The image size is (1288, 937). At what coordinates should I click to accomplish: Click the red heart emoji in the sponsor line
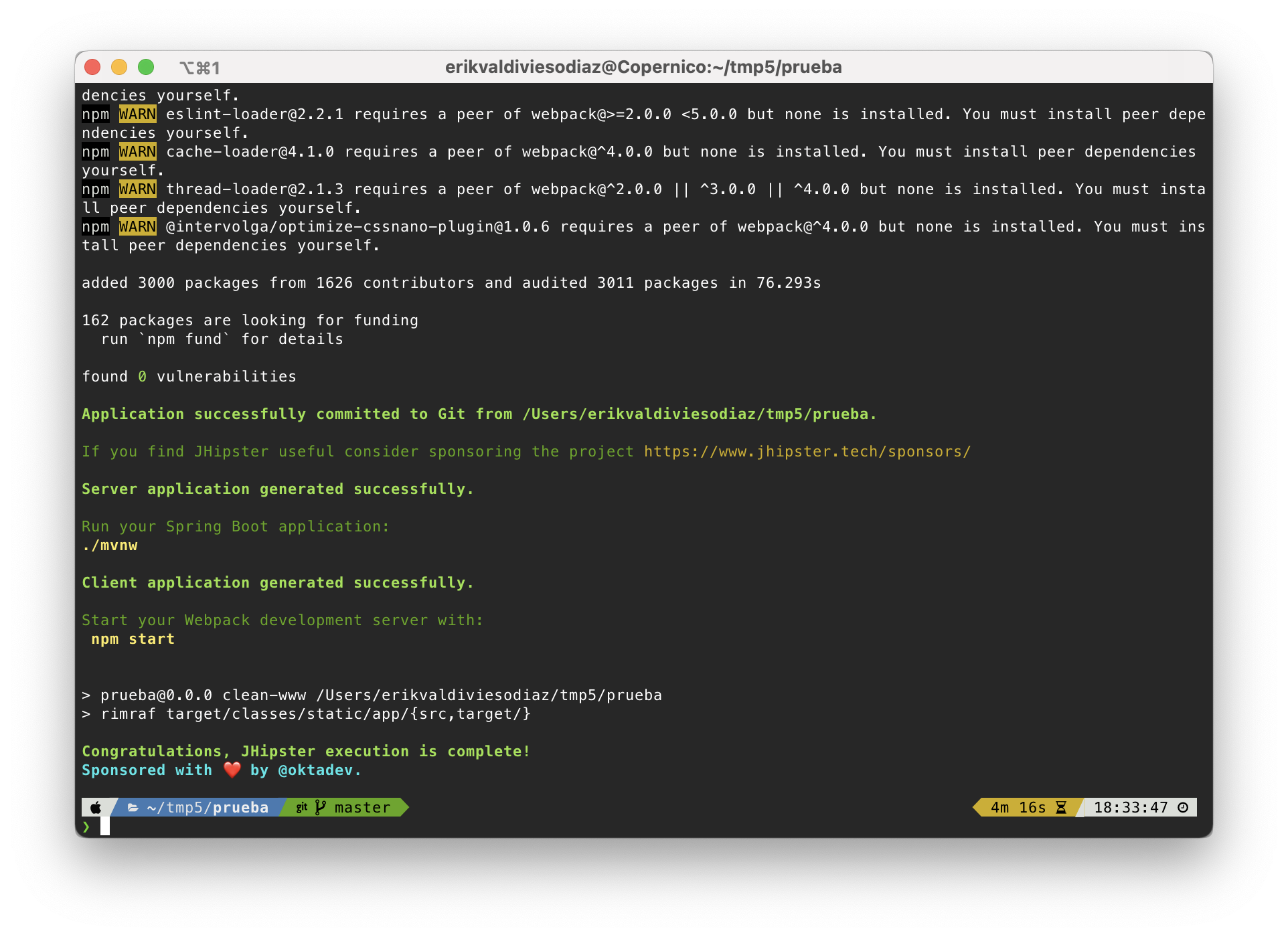coord(232,770)
